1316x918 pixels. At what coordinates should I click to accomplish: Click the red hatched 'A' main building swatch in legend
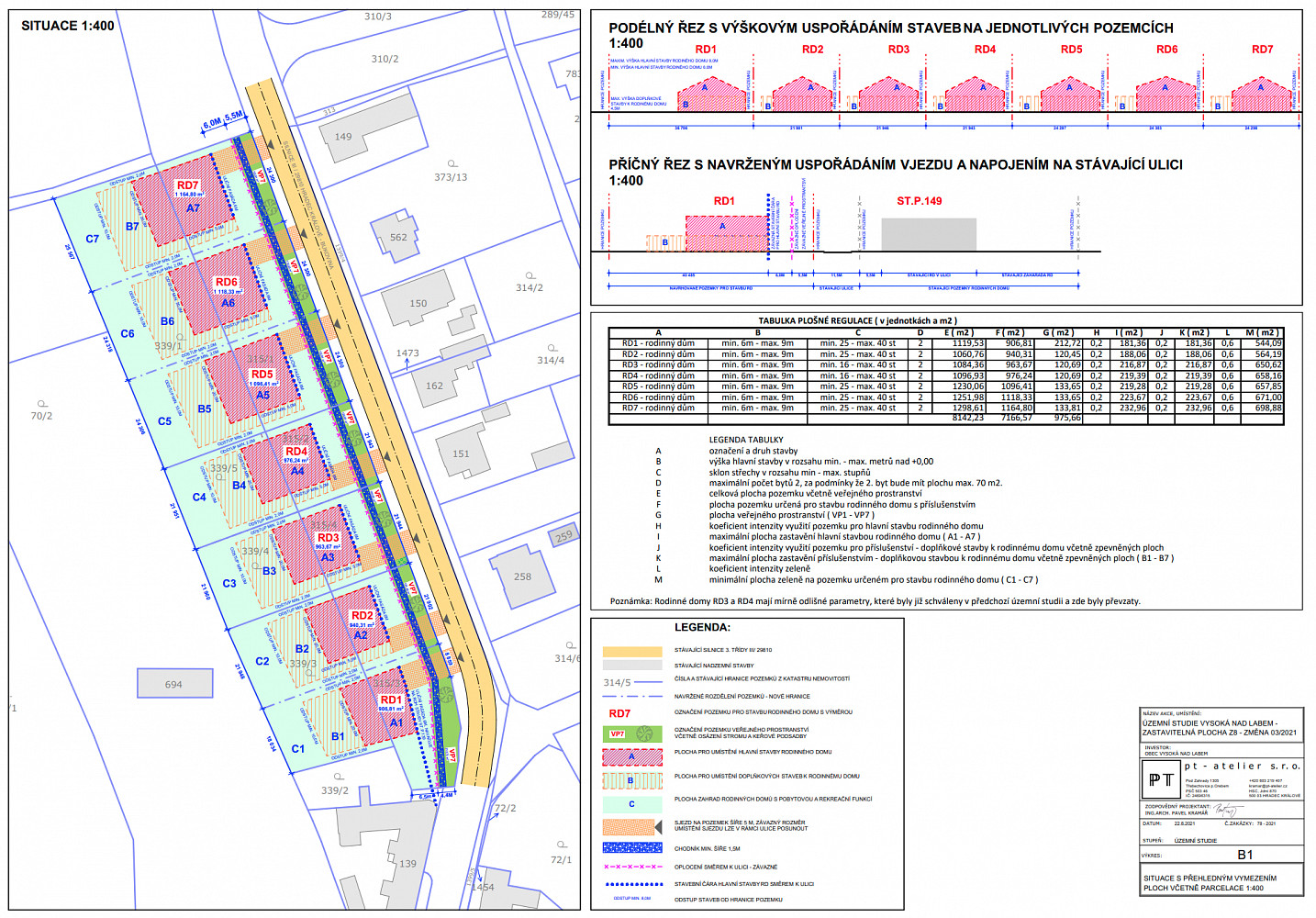(632, 757)
